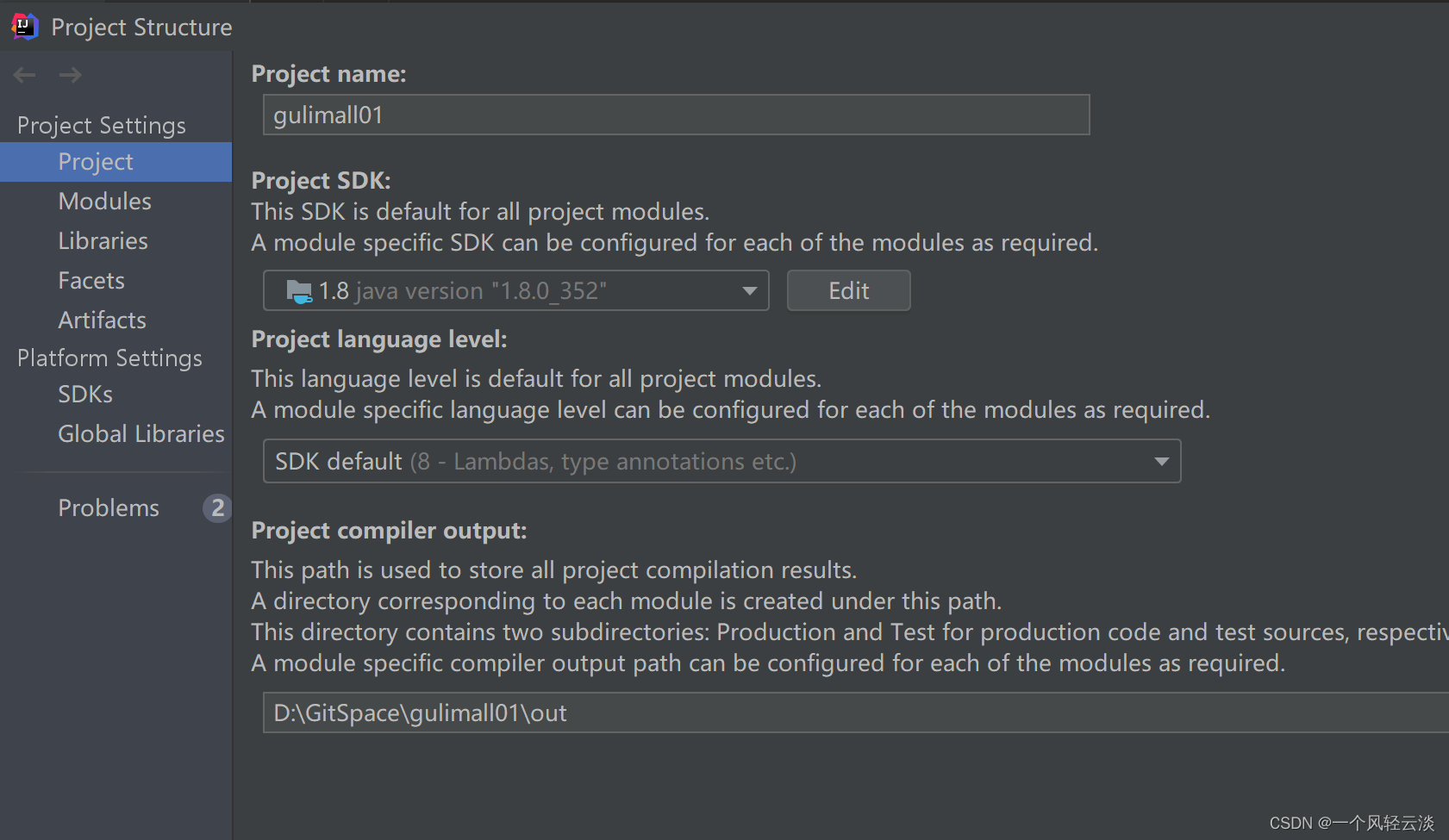Image resolution: width=1449 pixels, height=840 pixels.
Task: Open the Modules settings page
Action: tap(104, 202)
